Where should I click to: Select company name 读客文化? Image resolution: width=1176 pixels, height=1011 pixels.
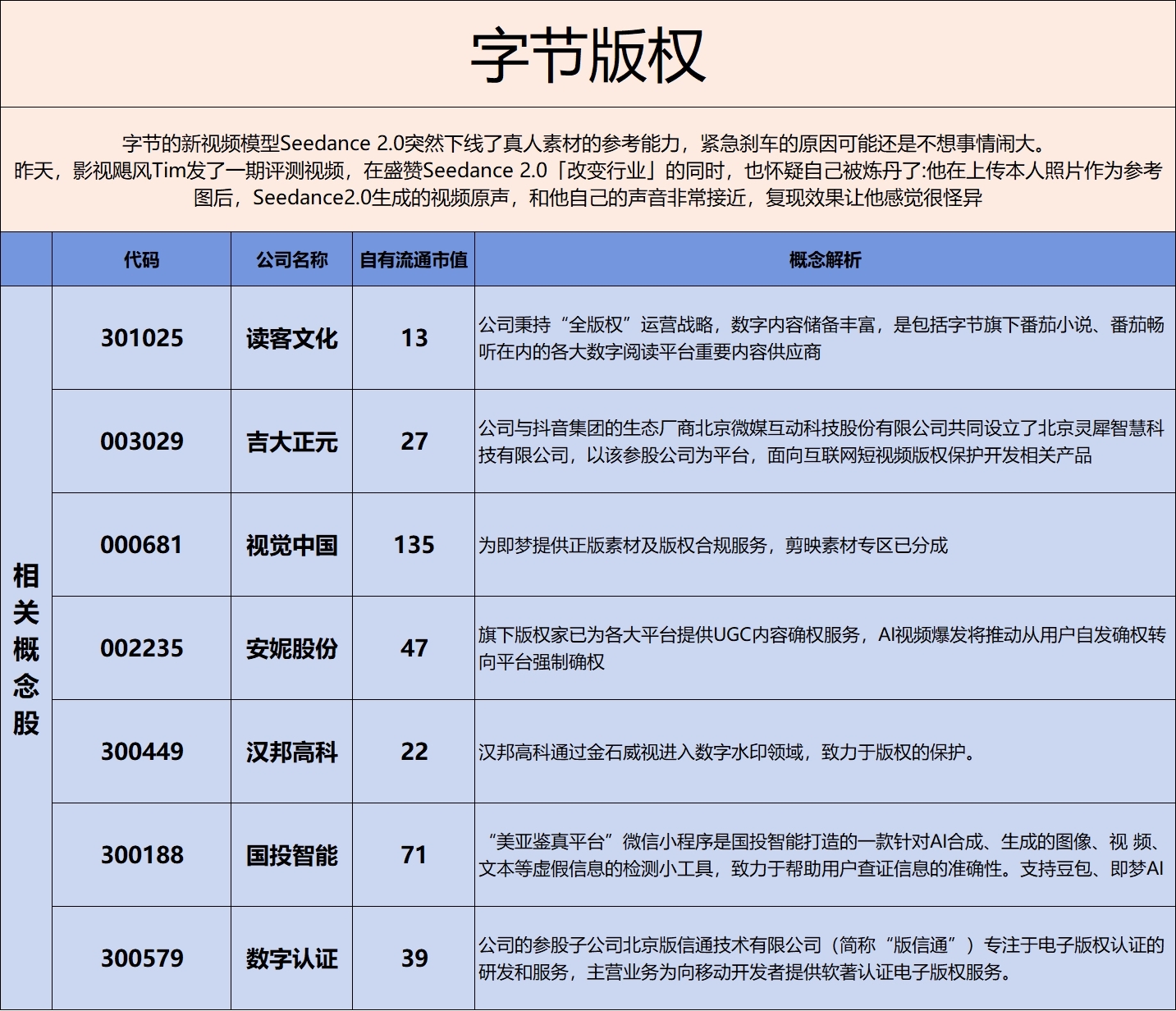(x=291, y=338)
